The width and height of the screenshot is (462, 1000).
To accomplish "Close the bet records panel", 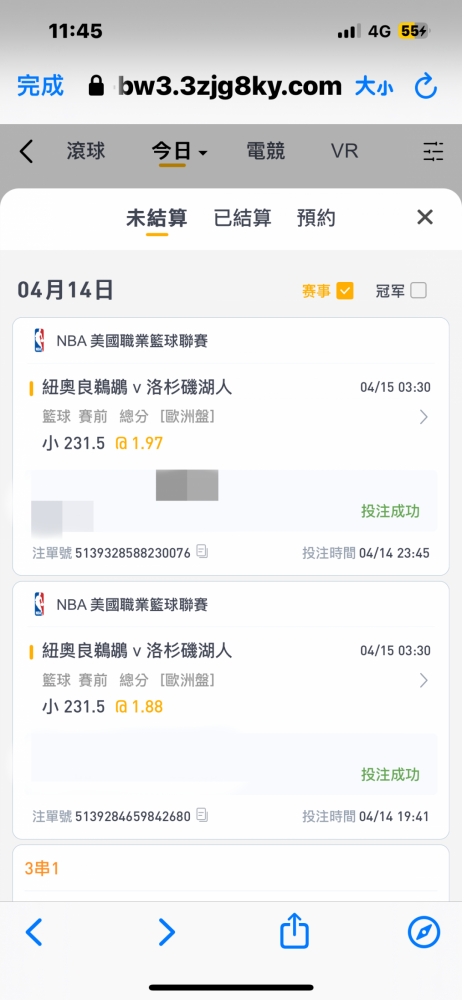I will click(x=425, y=217).
